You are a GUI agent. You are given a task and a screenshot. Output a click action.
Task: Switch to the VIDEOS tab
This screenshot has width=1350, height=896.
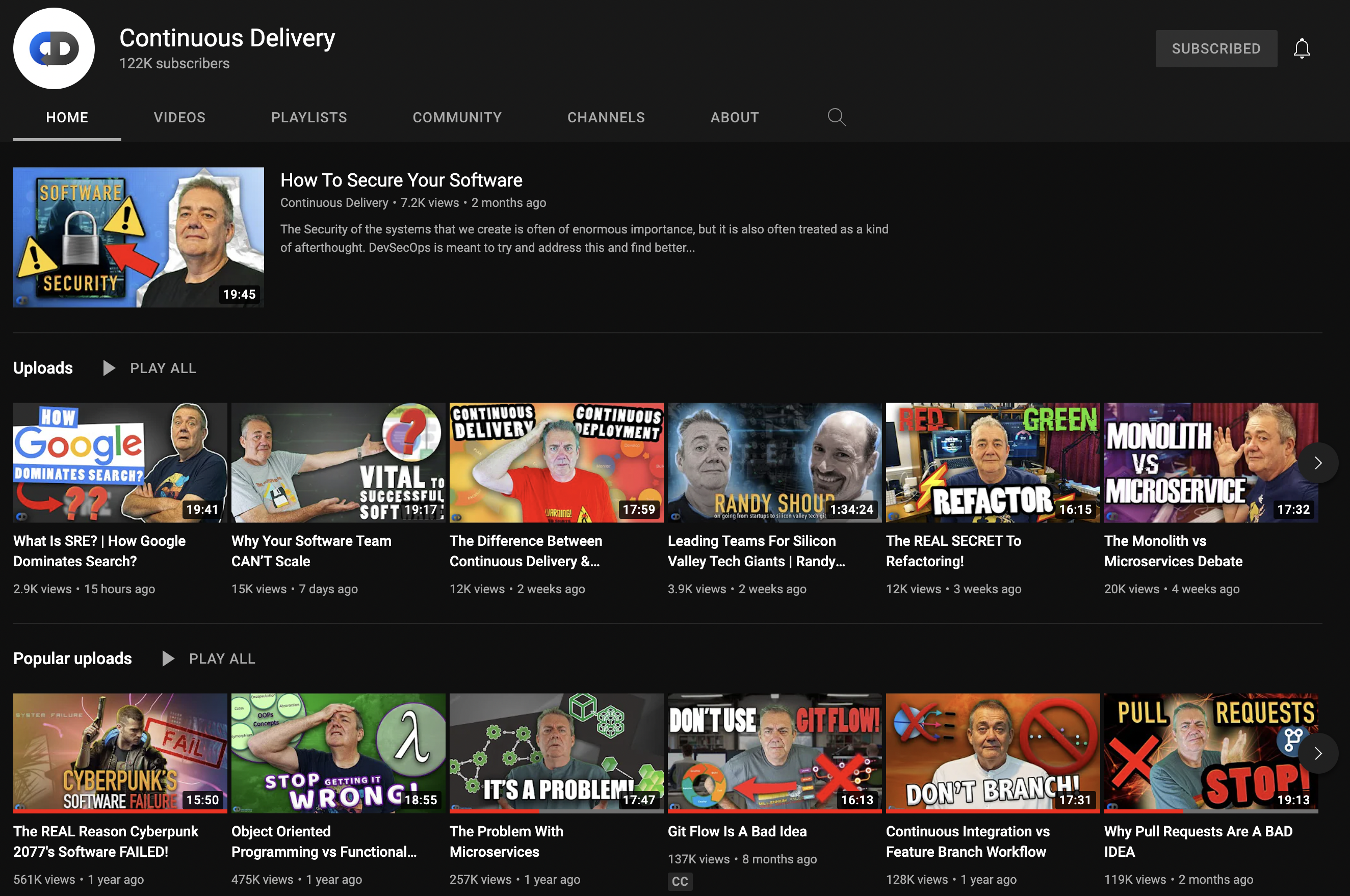point(179,117)
